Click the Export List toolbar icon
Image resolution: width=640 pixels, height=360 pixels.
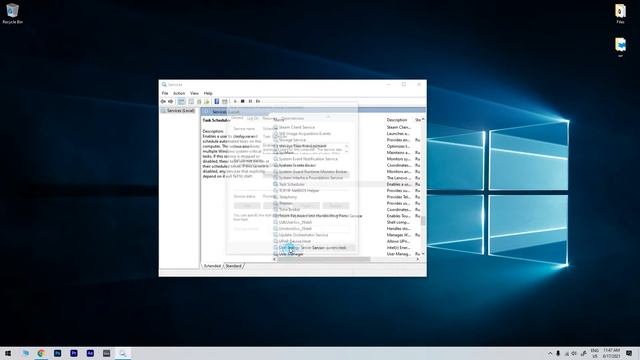[x=207, y=101]
